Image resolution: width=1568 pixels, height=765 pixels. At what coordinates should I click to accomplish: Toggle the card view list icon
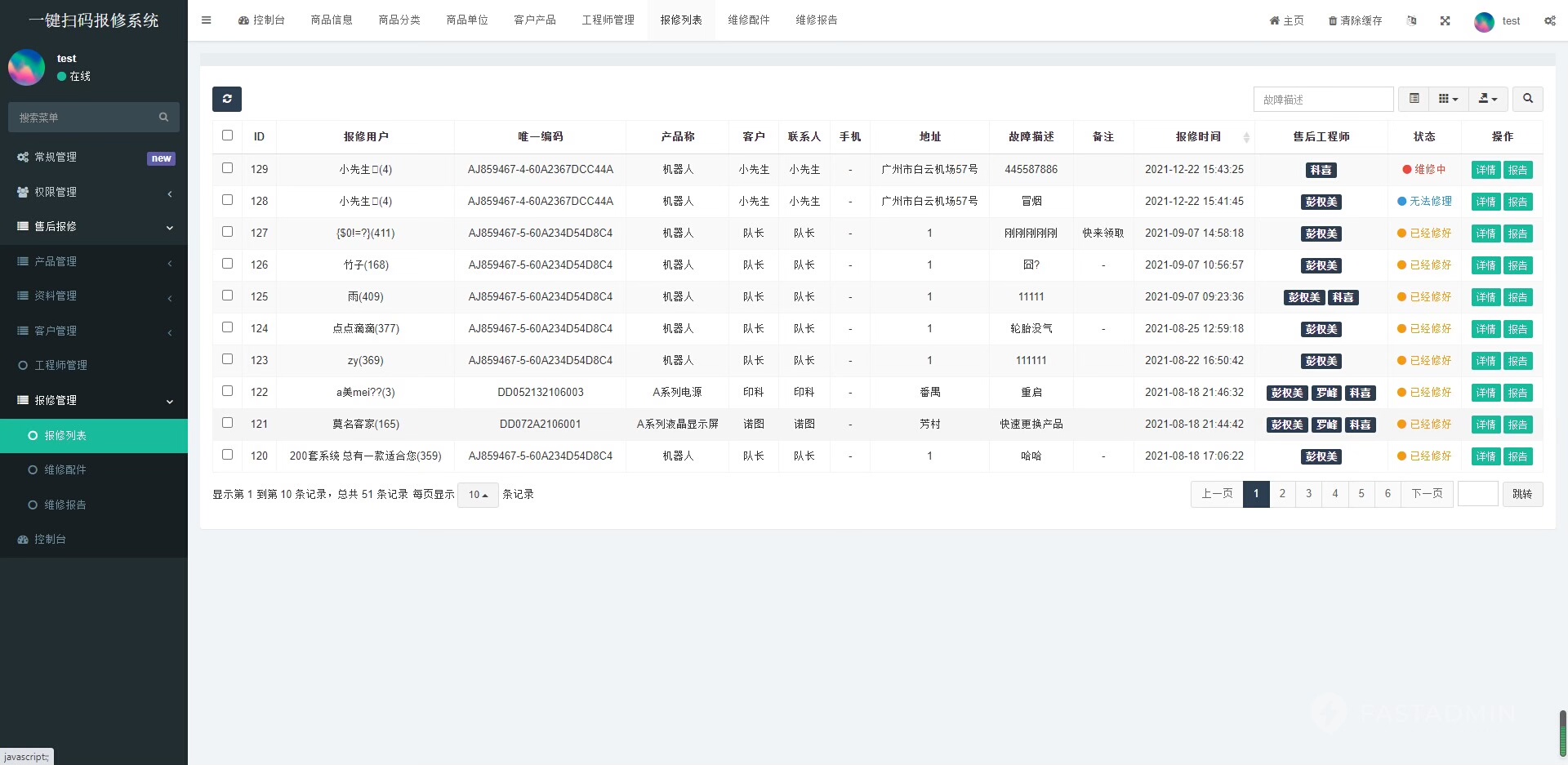click(x=1414, y=99)
